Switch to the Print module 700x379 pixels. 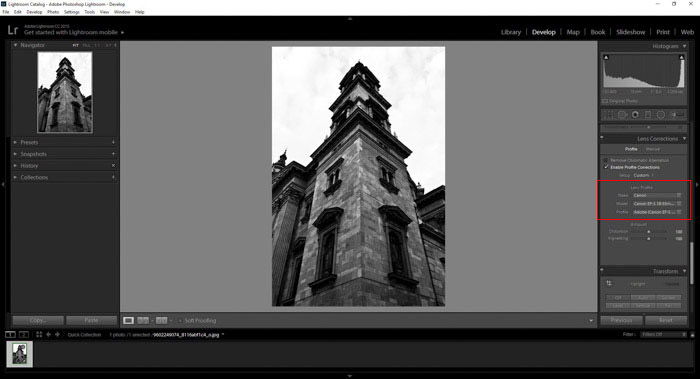click(662, 32)
